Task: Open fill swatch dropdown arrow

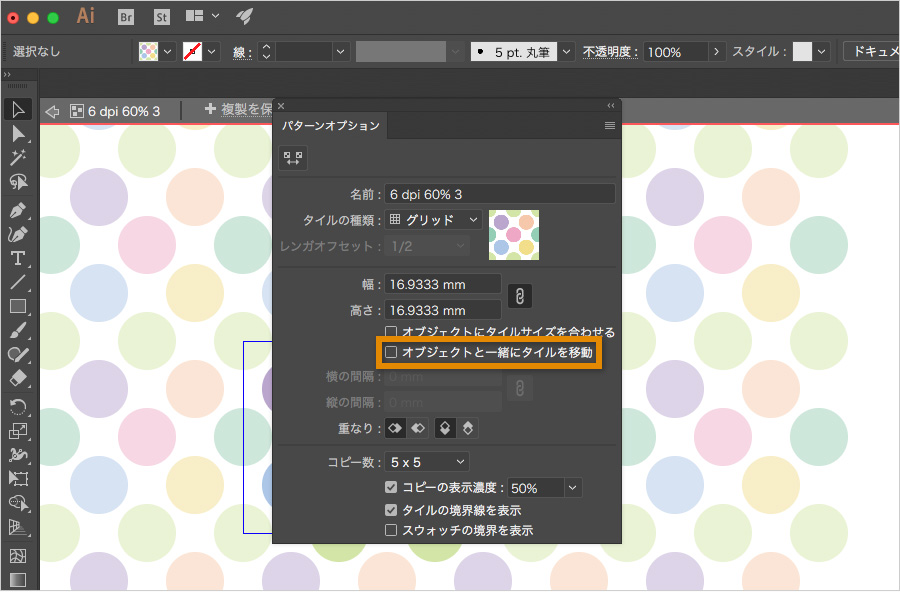Action: (x=168, y=52)
